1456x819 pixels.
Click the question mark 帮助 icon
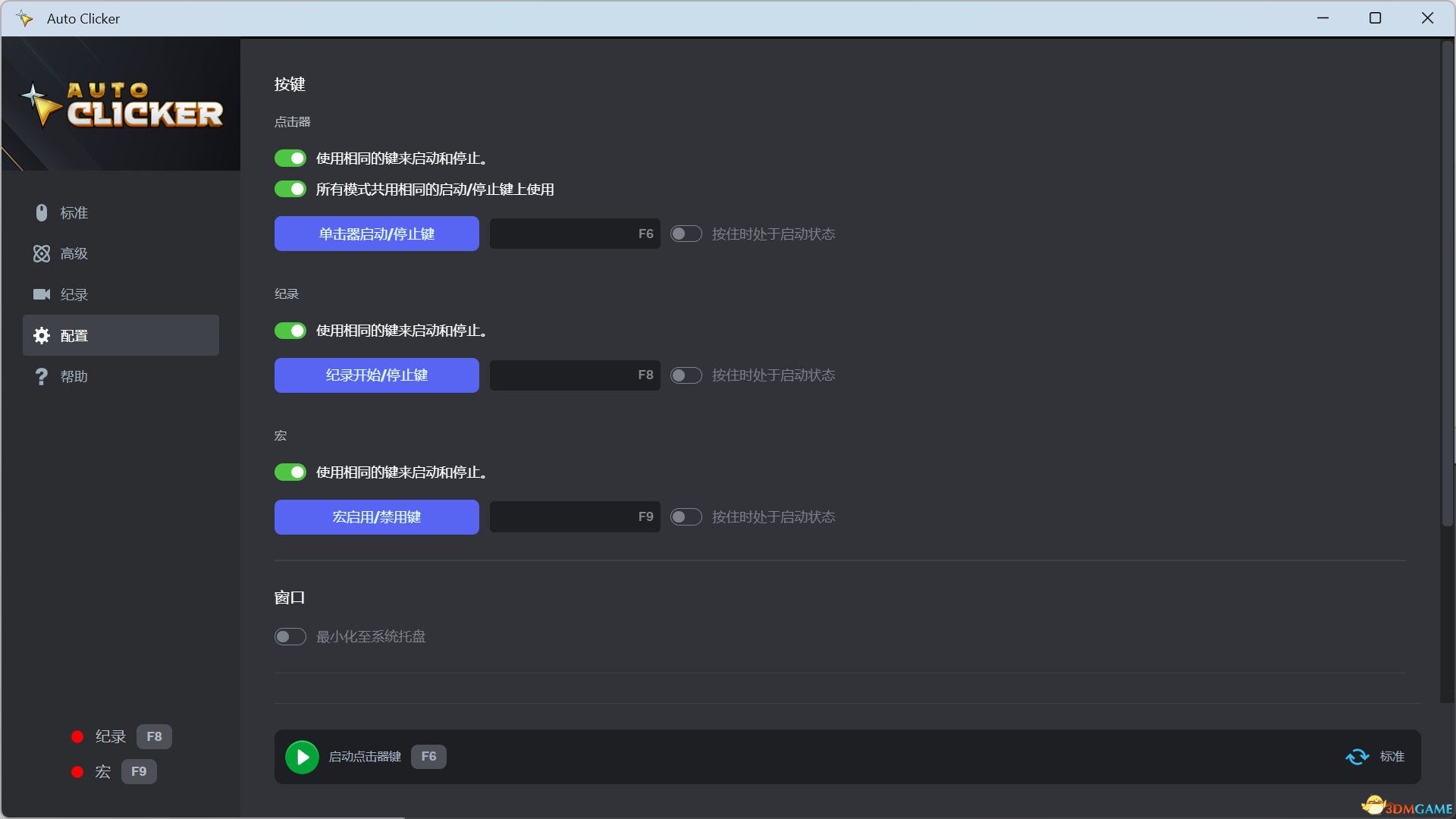coord(42,376)
